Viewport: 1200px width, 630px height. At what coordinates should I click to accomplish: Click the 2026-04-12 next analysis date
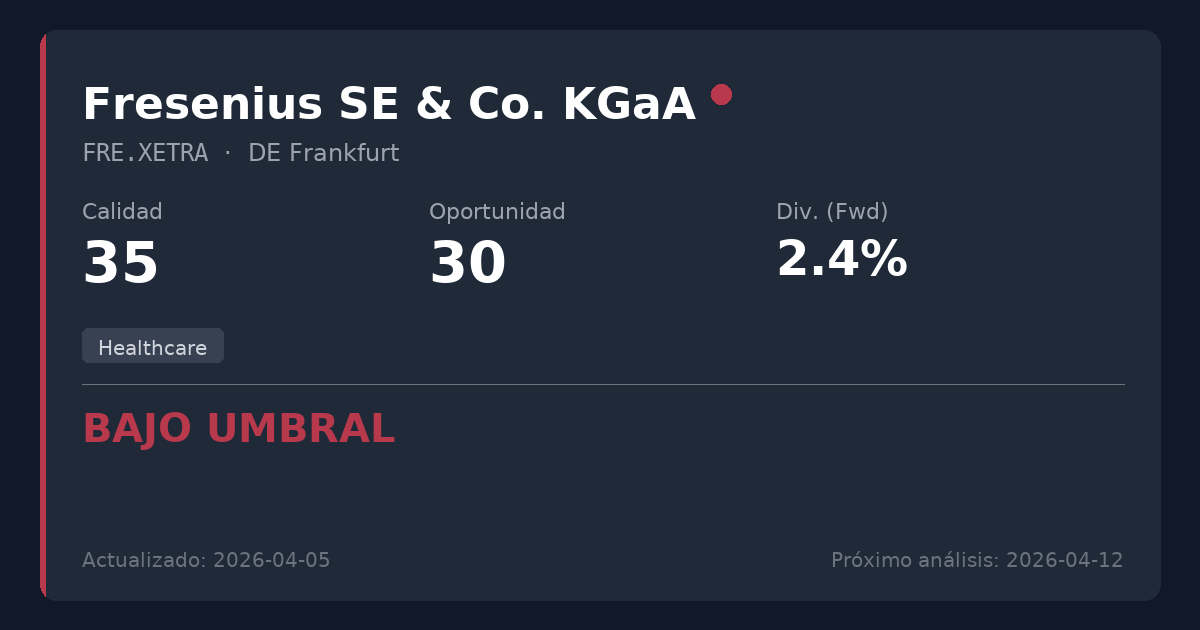click(1064, 560)
